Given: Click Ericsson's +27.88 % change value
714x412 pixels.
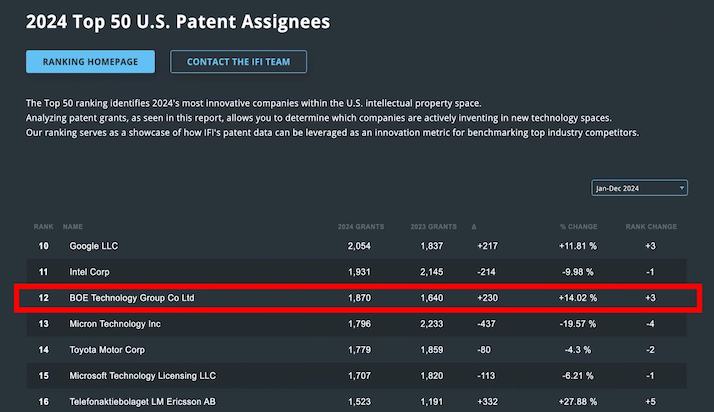Looking at the screenshot, I should click(578, 401).
